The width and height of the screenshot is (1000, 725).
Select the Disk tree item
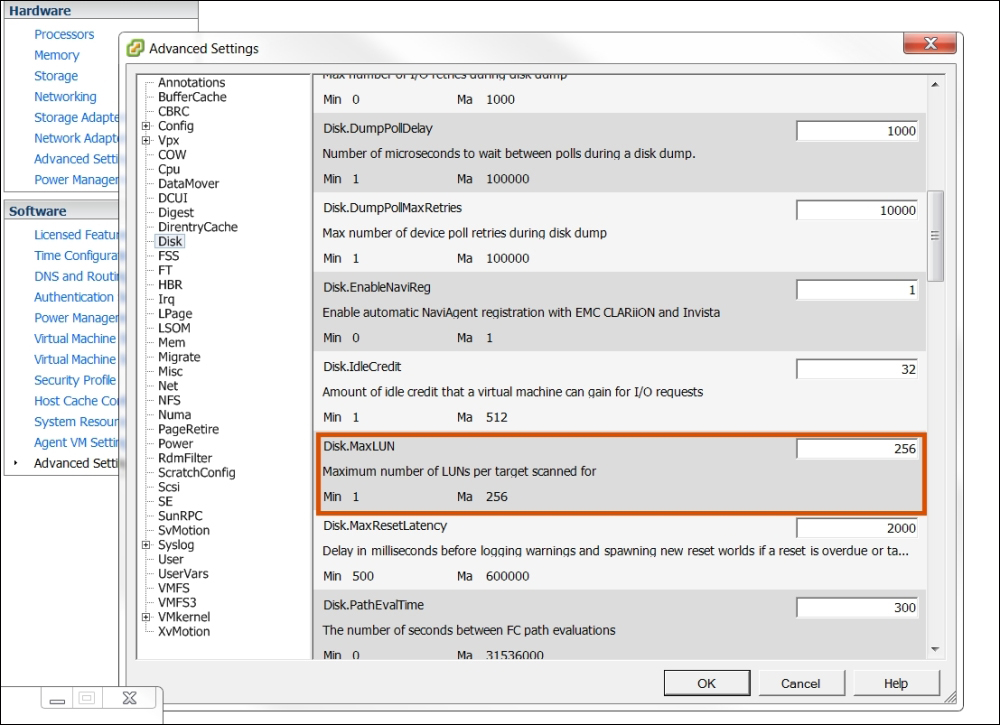pos(170,242)
